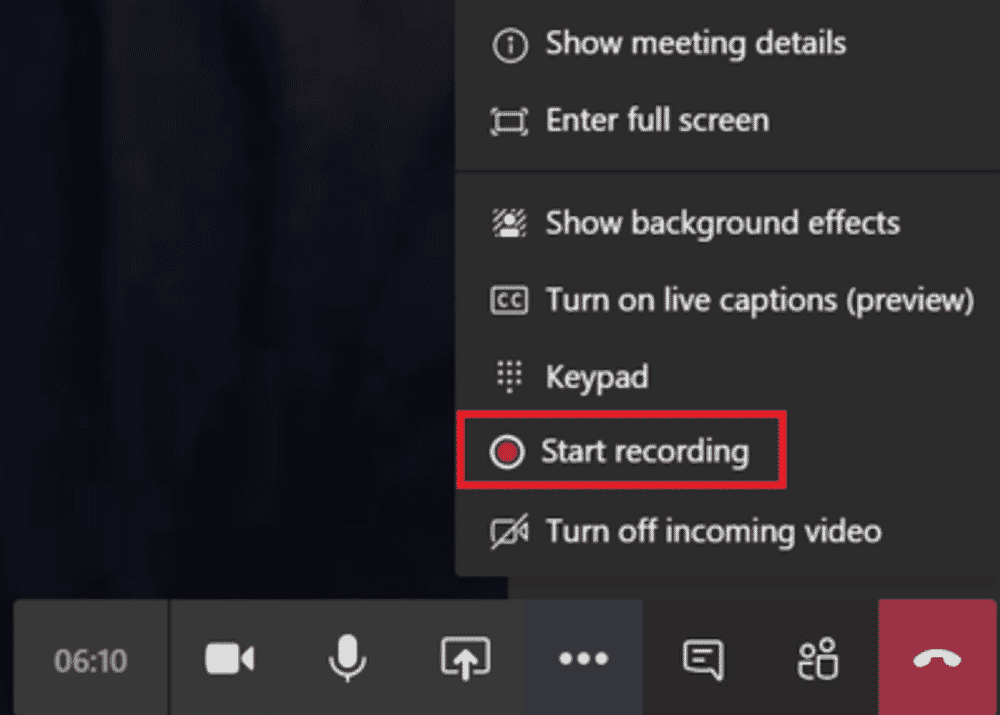This screenshot has width=1000, height=715.
Task: Click the 06:10 meeting timer
Action: [91, 660]
